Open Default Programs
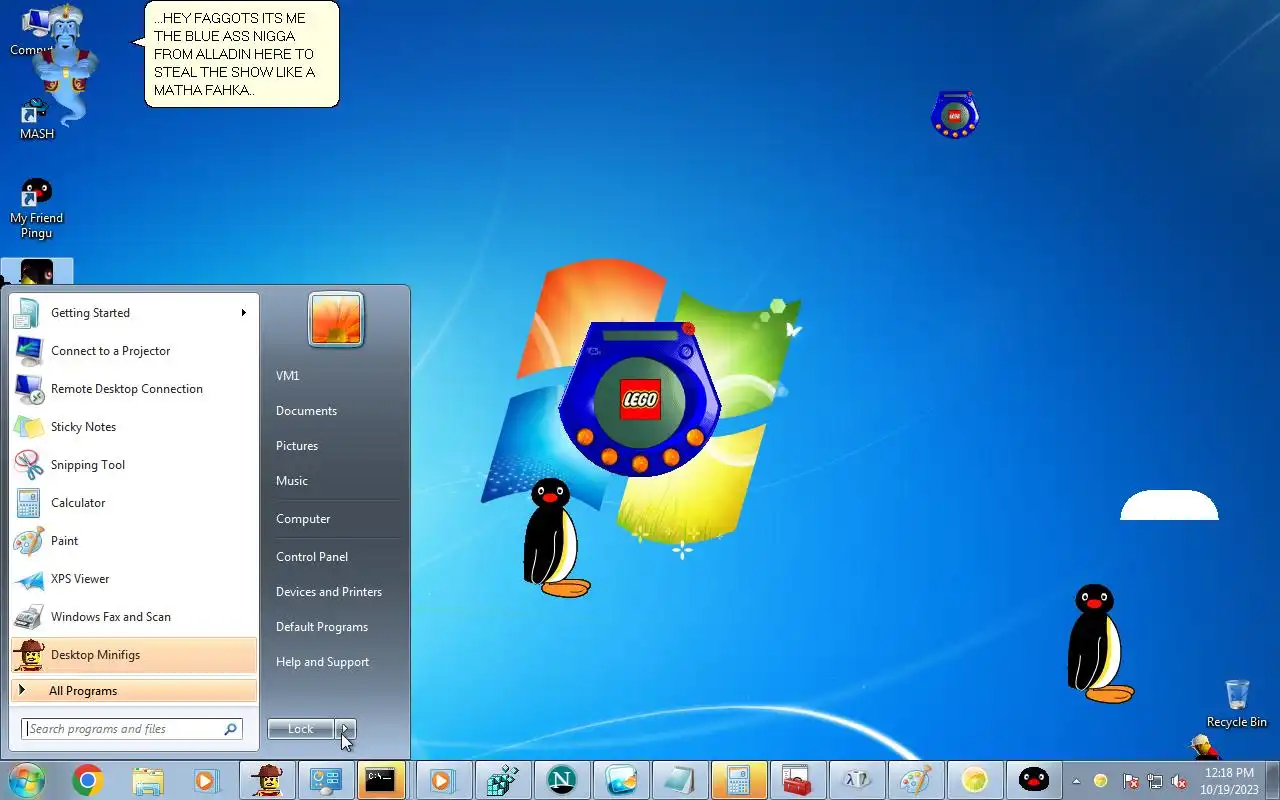The image size is (1280, 800). click(x=322, y=627)
